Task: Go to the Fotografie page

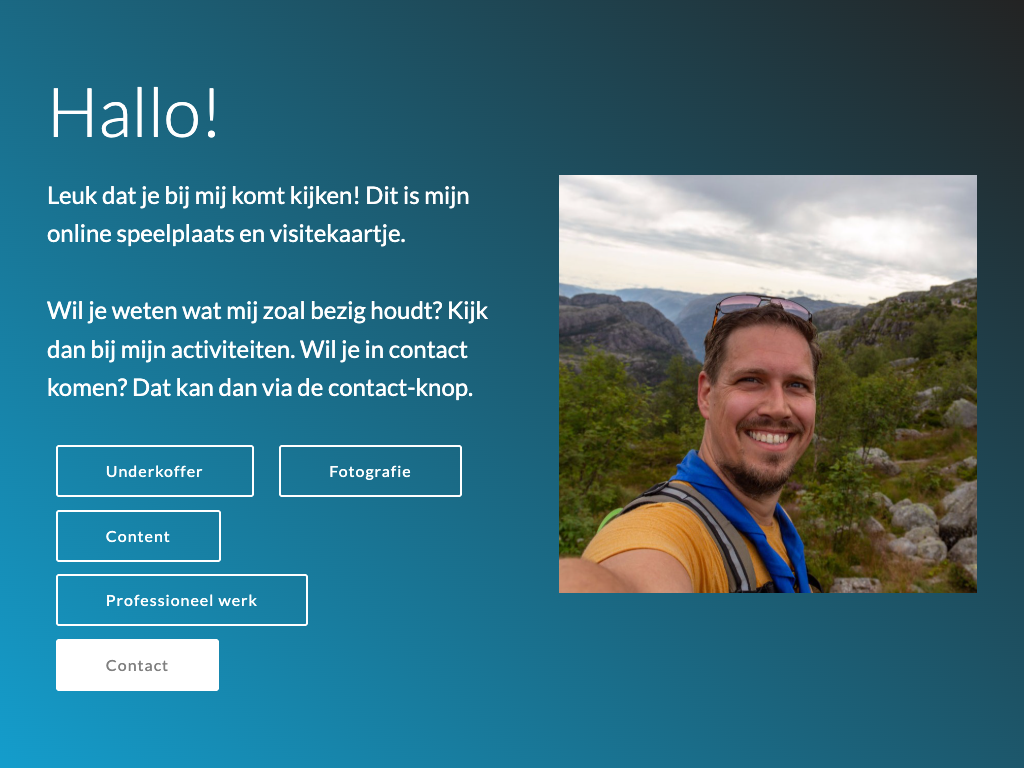Action: (370, 471)
